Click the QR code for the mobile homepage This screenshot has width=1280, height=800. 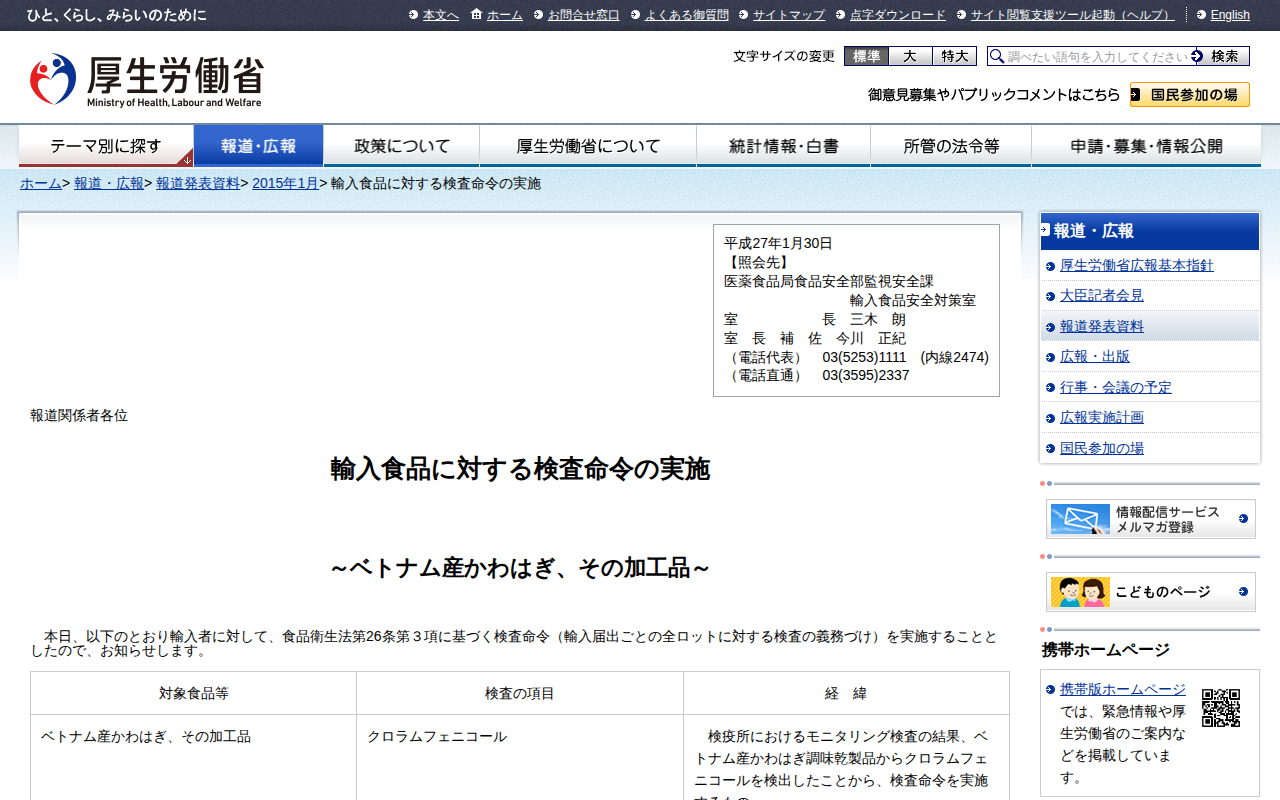1220,708
